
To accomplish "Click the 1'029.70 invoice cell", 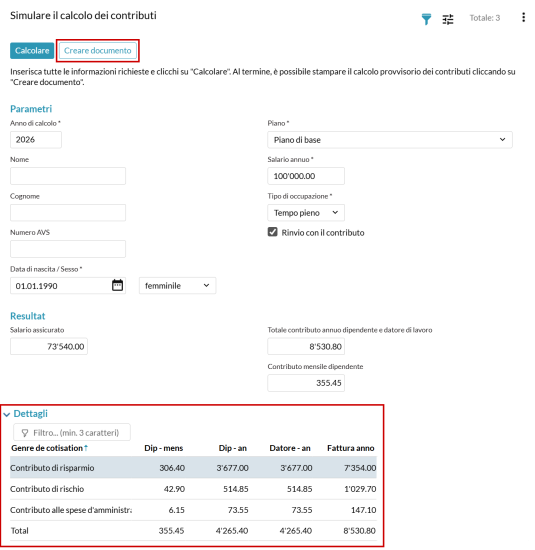I will [360, 489].
